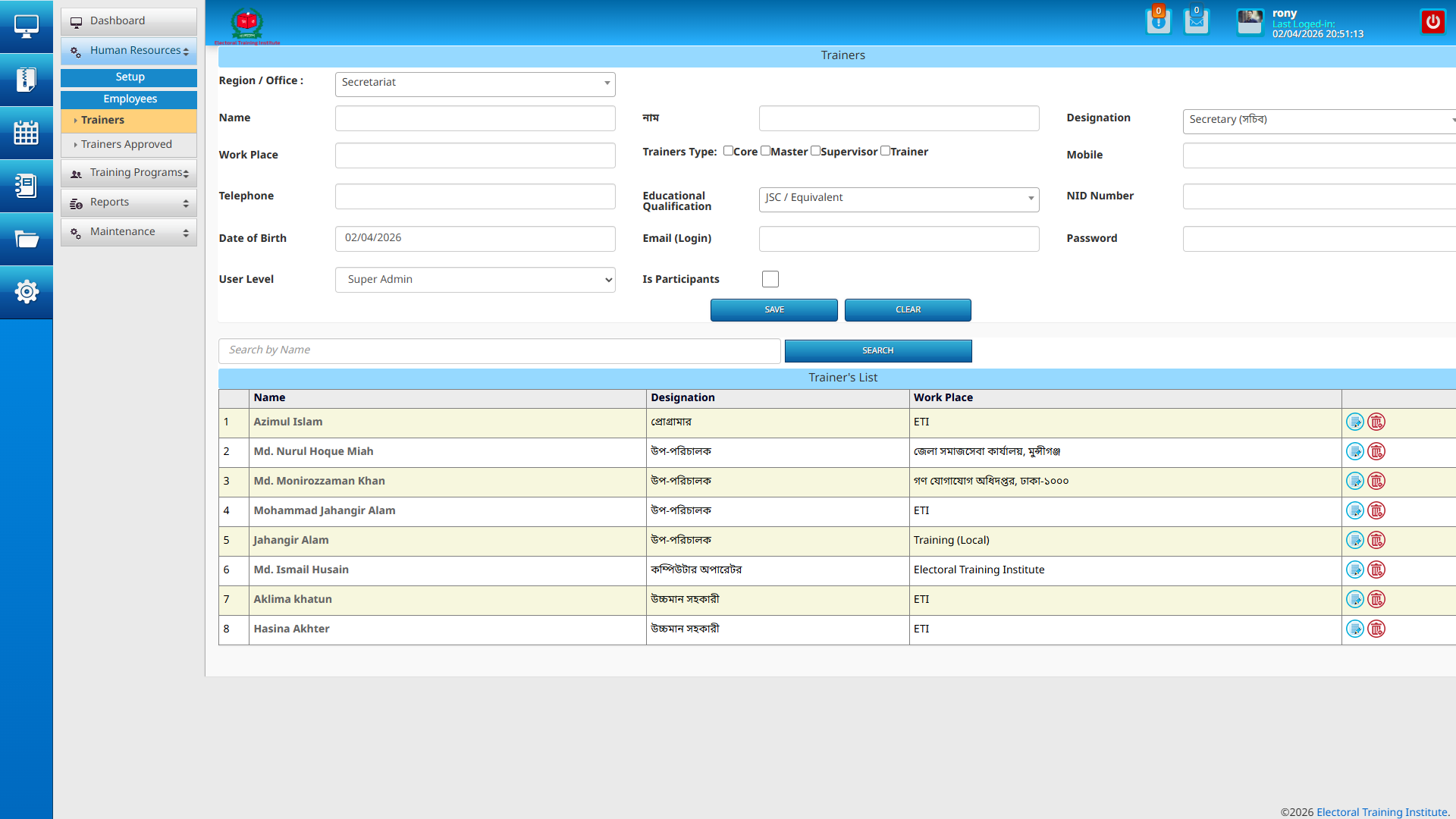Open the mail messages icon in header

tap(1196, 22)
